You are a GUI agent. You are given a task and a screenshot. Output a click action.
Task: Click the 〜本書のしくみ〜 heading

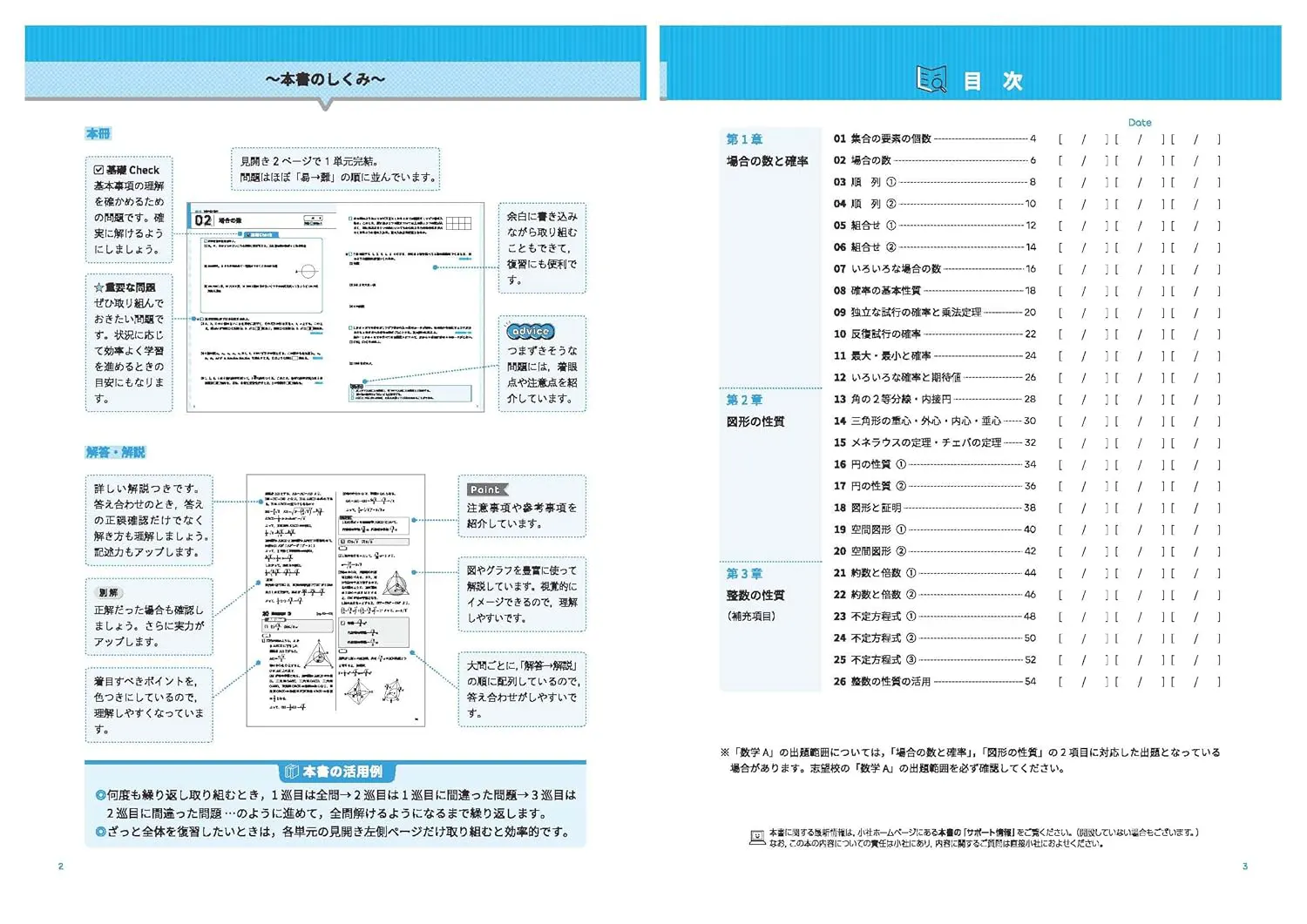(325, 79)
